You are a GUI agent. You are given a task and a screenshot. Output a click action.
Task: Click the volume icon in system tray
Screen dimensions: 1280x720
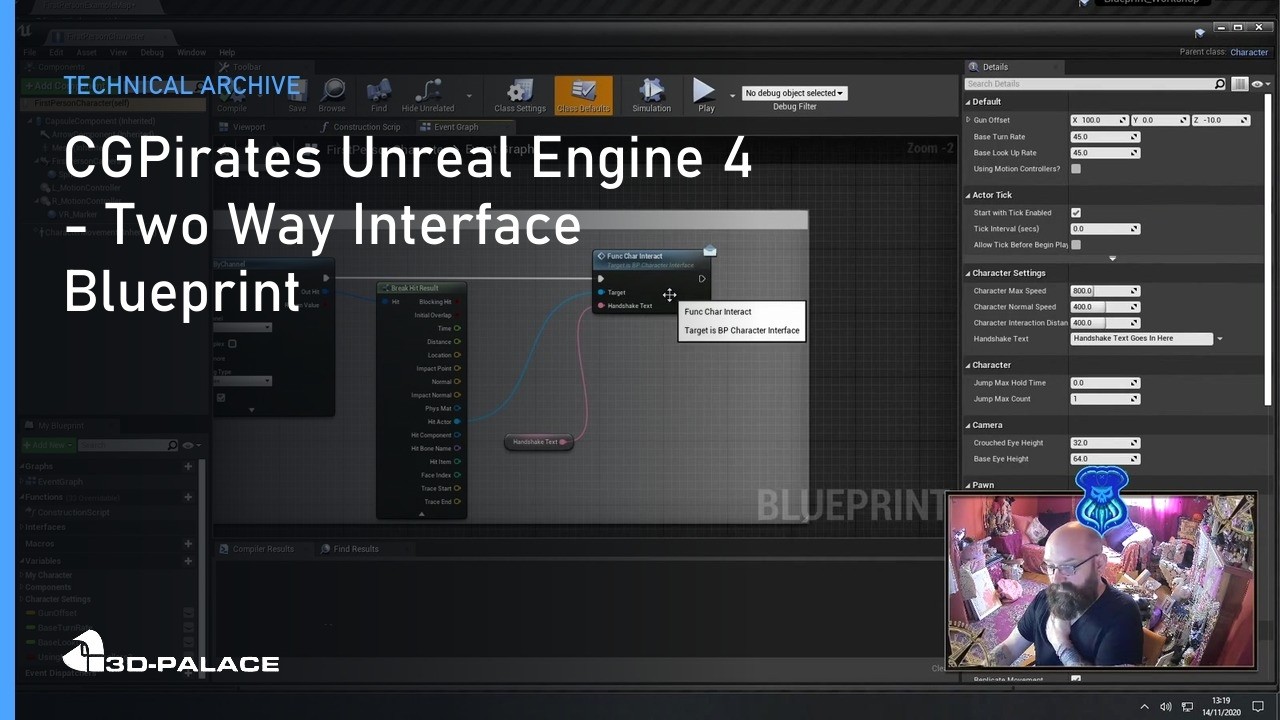pyautogui.click(x=1166, y=707)
